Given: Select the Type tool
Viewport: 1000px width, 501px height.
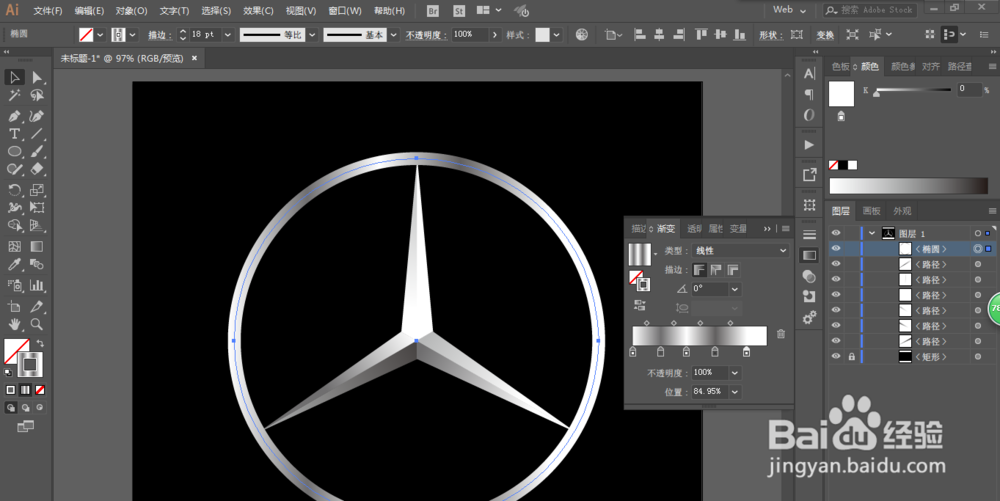Looking at the screenshot, I should click(14, 134).
